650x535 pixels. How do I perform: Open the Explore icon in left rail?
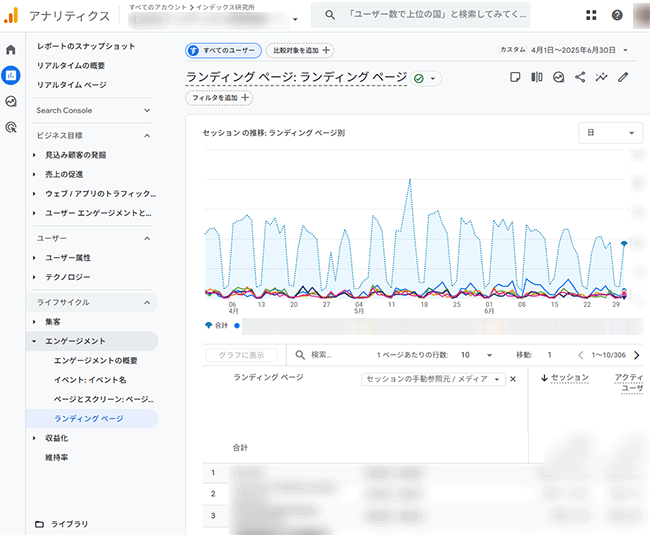point(11,101)
